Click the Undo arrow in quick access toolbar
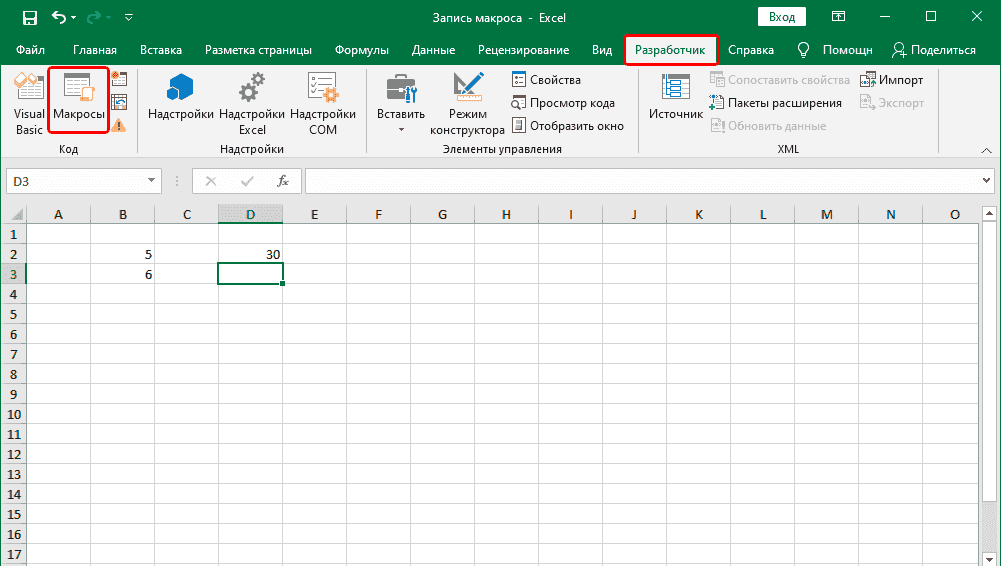1001x566 pixels. click(60, 18)
